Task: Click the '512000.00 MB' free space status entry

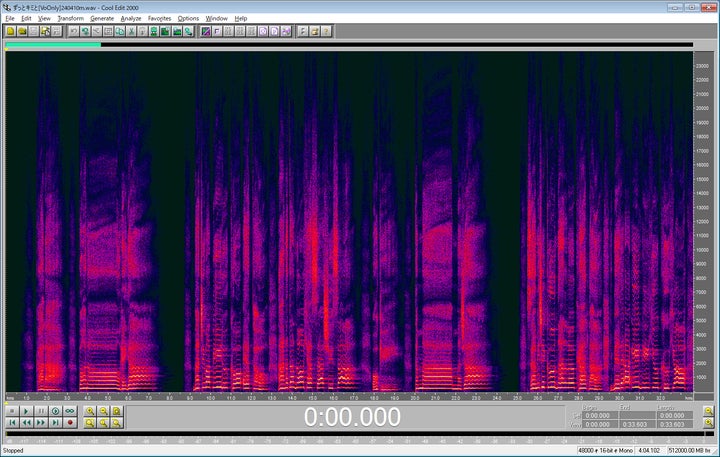Action: [x=688, y=451]
